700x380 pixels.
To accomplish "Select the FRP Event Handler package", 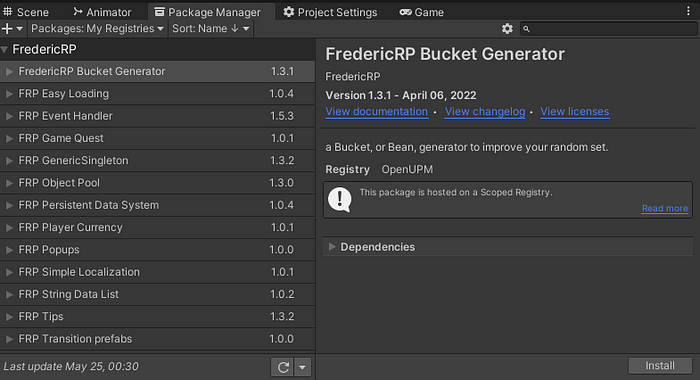I will (157, 116).
